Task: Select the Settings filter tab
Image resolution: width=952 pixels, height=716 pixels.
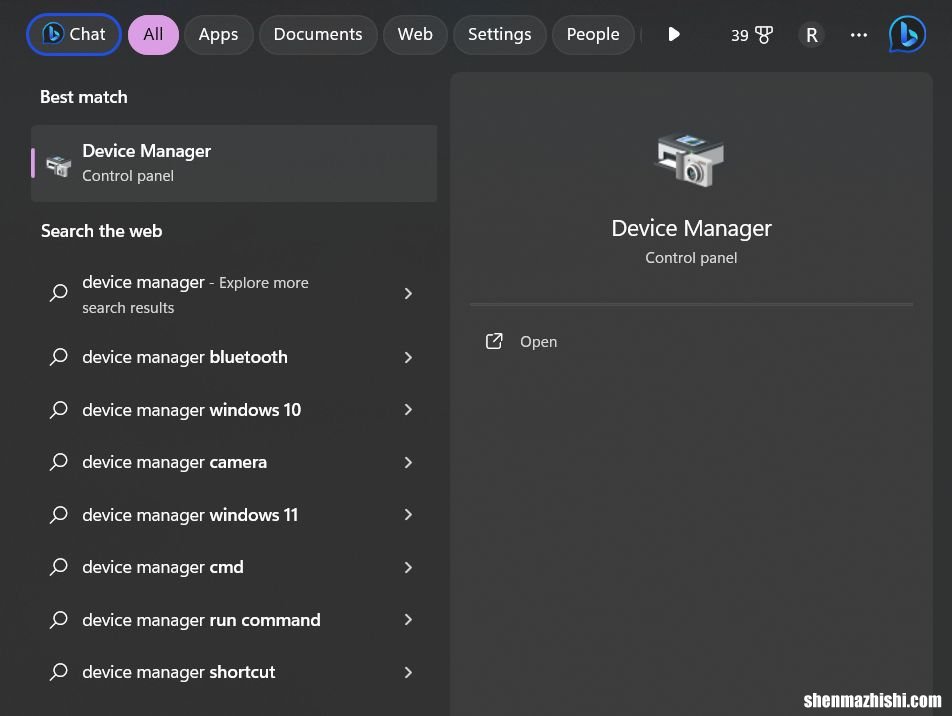Action: 499,35
